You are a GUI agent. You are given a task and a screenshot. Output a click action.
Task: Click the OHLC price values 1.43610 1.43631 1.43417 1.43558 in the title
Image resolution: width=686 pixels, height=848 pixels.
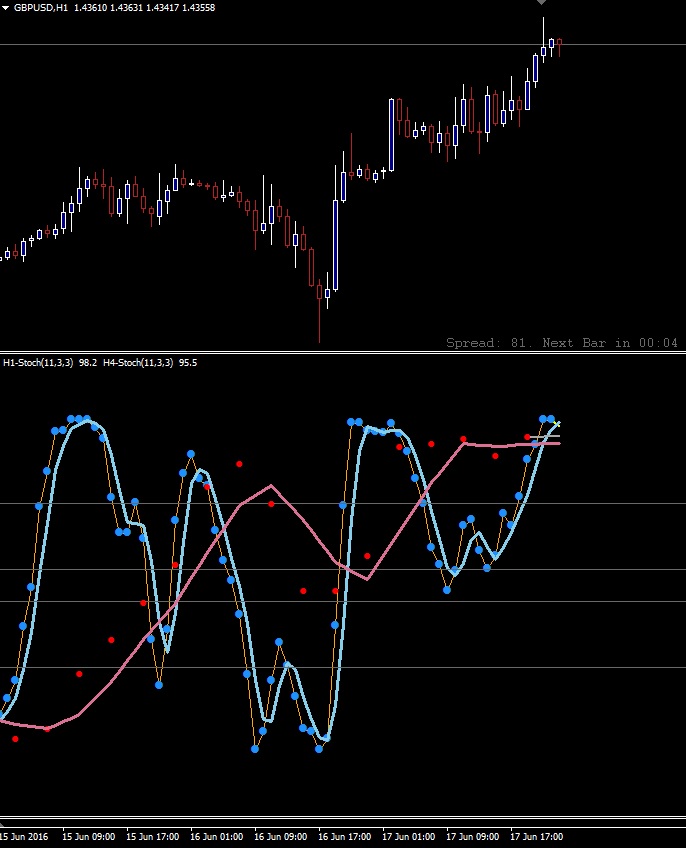144,8
